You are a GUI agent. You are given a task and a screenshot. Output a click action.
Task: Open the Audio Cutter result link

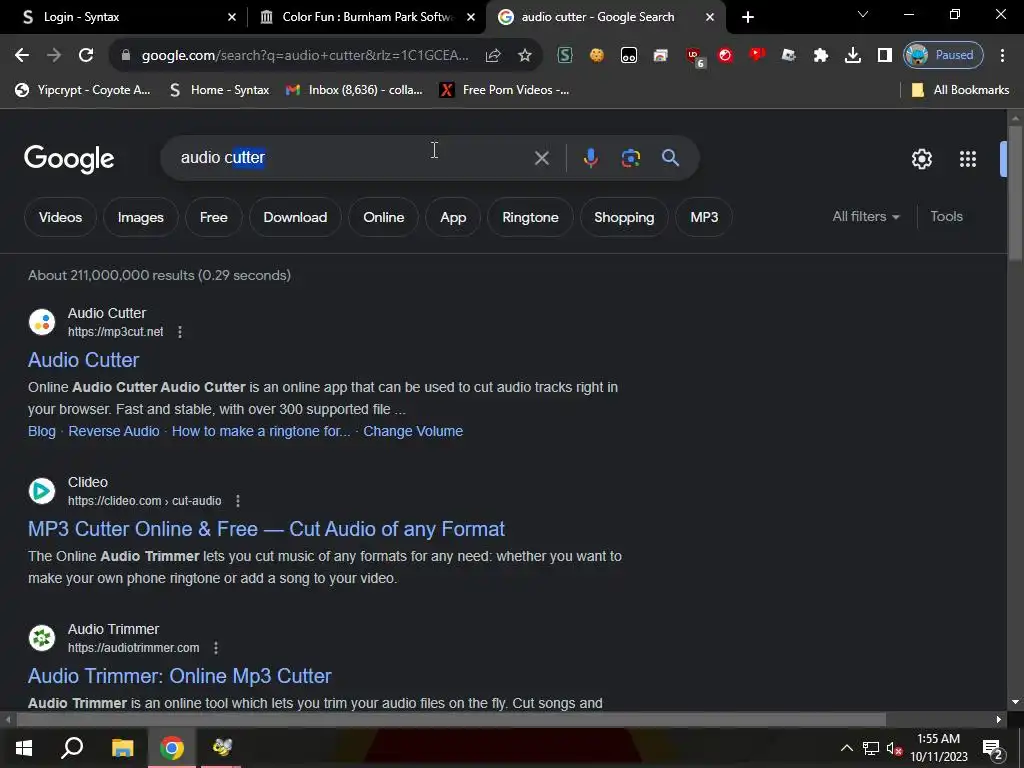point(84,360)
